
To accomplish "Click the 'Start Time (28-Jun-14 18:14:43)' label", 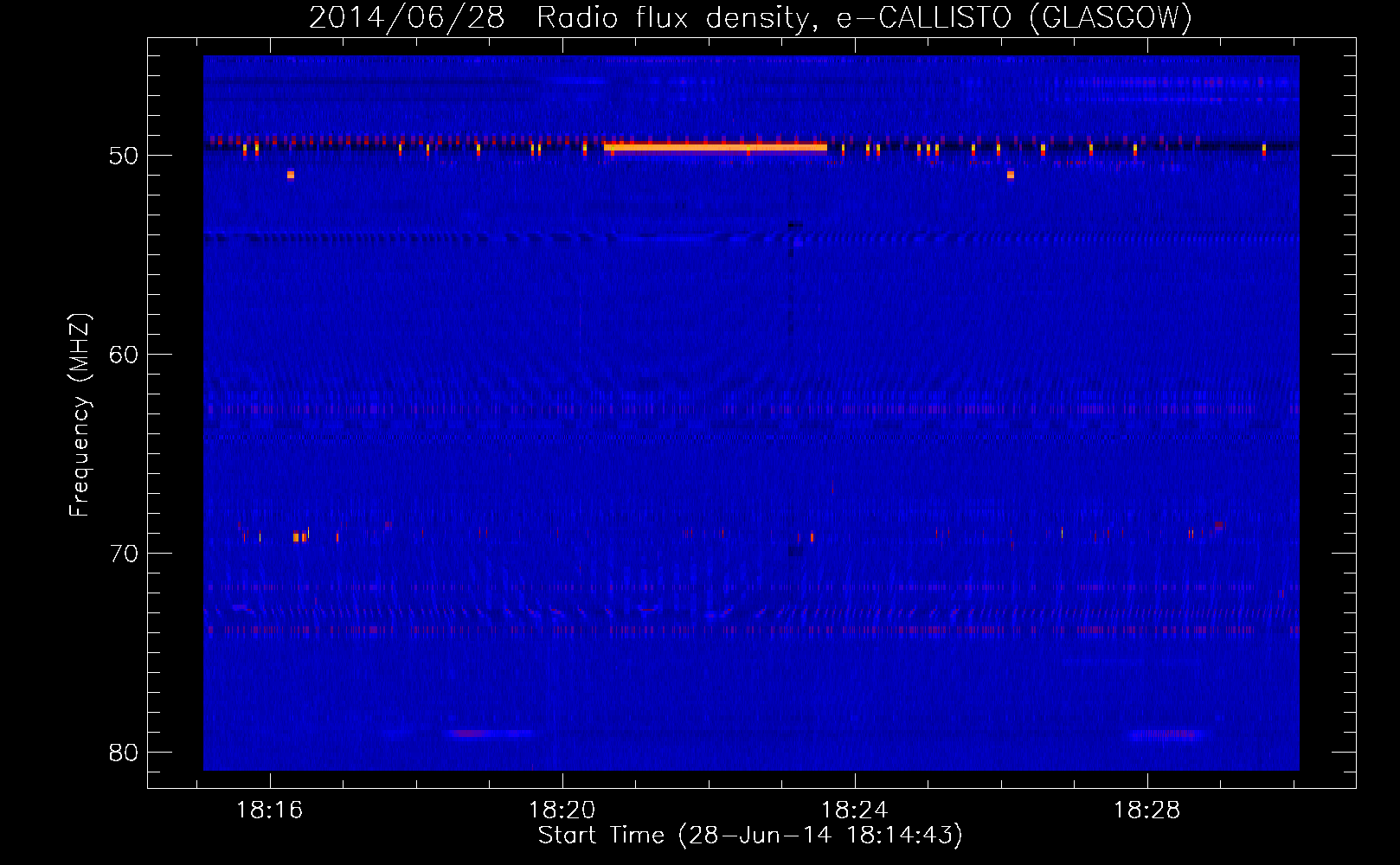I will 750,836.
